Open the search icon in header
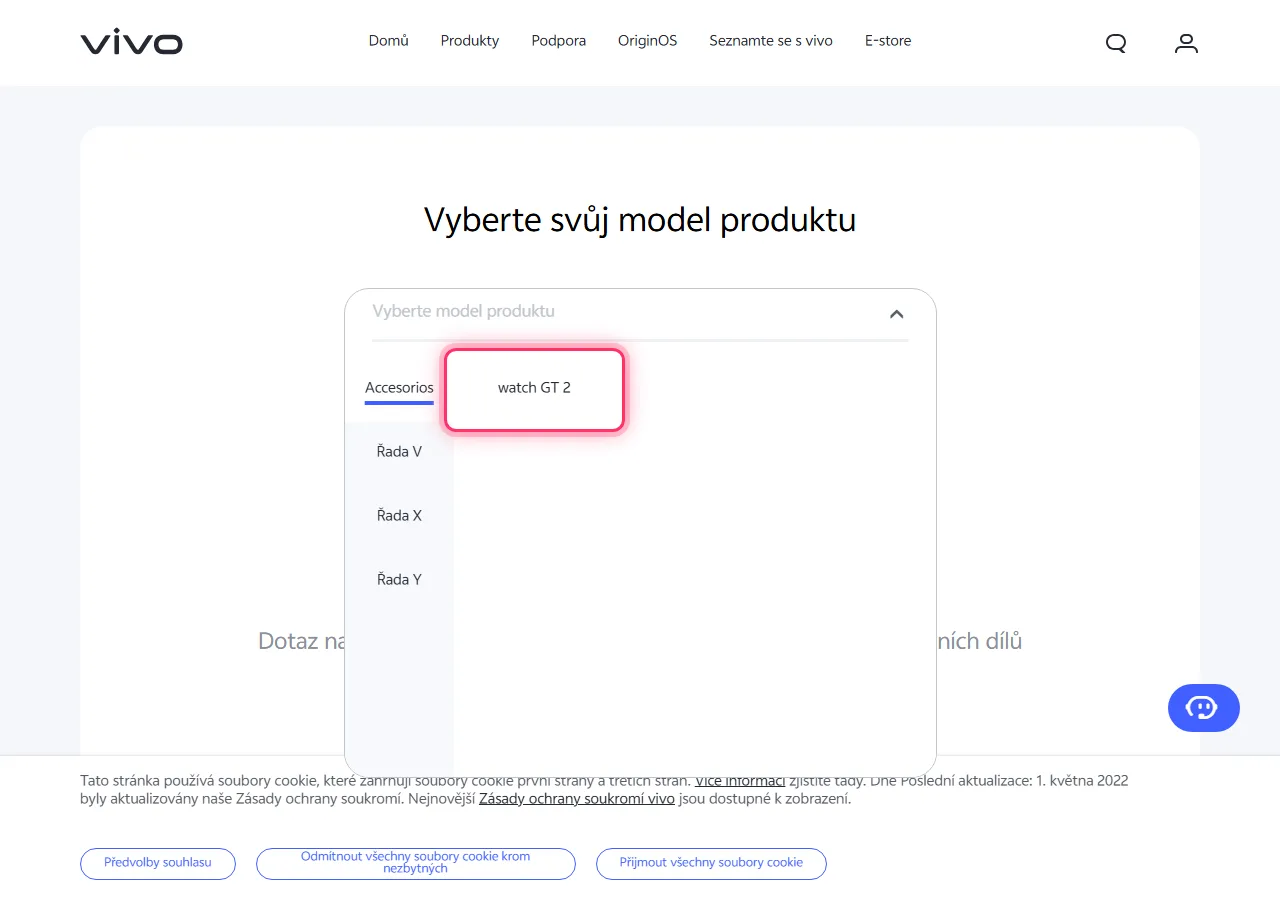Image resolution: width=1280 pixels, height=900 pixels. tap(1116, 43)
